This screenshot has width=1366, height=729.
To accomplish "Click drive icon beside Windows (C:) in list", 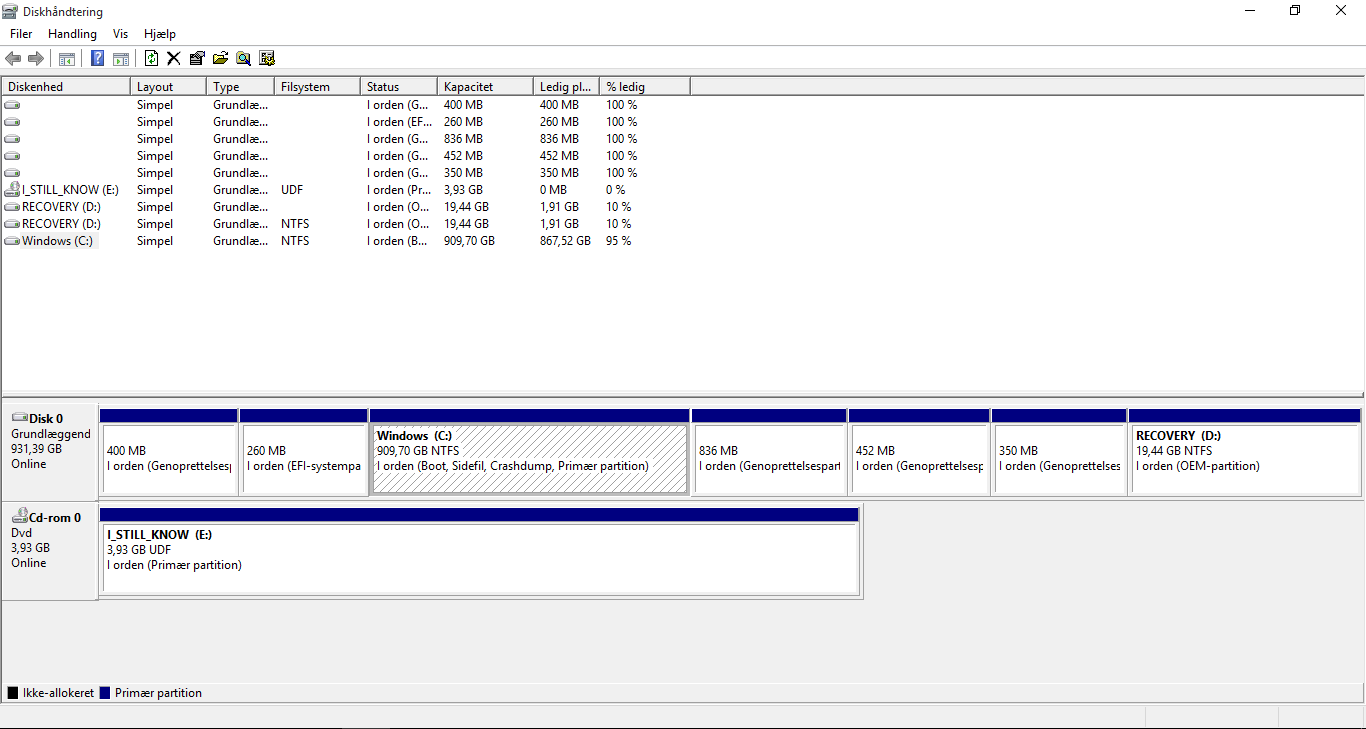I will (x=12, y=241).
